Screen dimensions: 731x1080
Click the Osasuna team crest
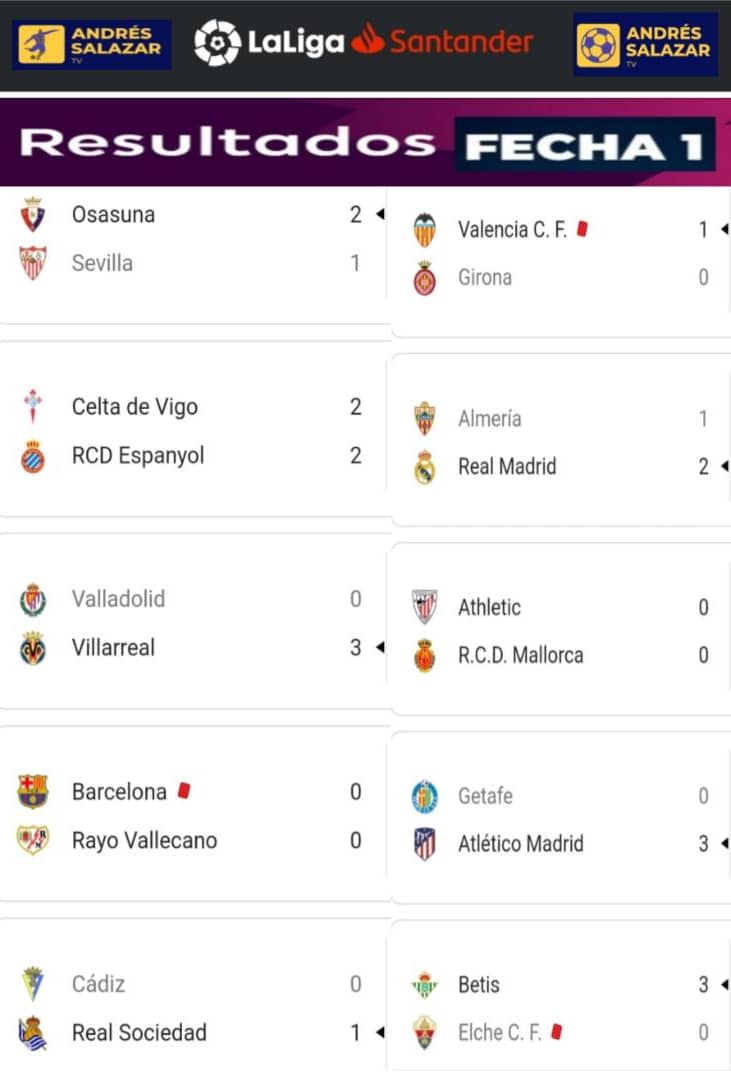(33, 215)
